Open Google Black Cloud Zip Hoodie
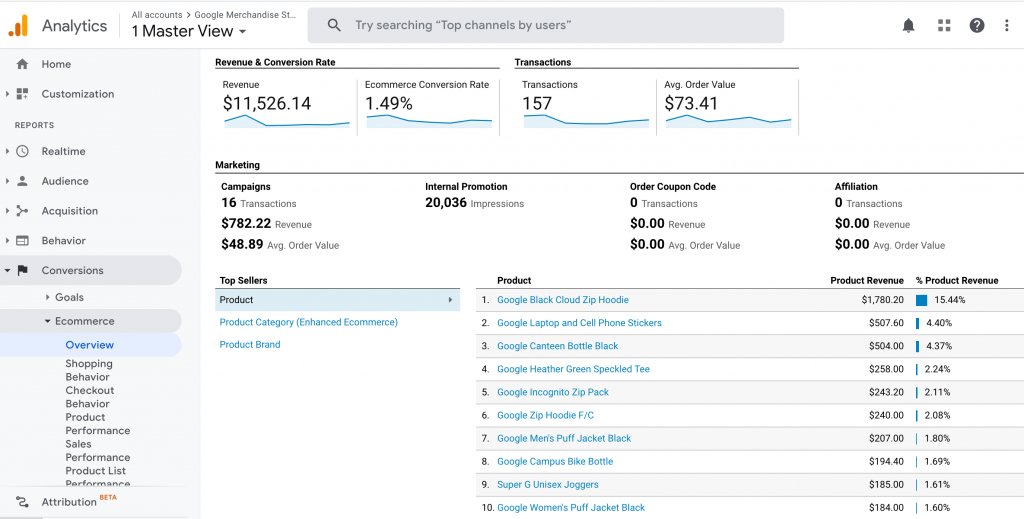This screenshot has width=1024, height=519. pyautogui.click(x=562, y=300)
